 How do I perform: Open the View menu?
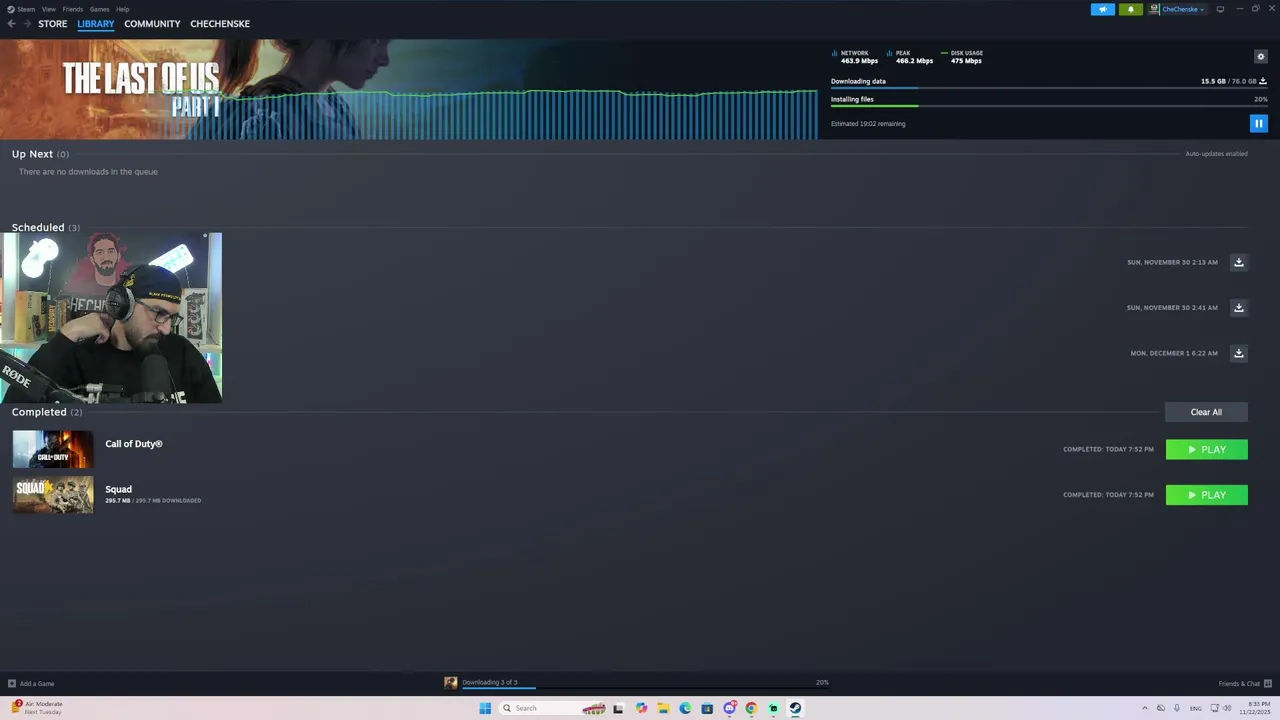49,9
